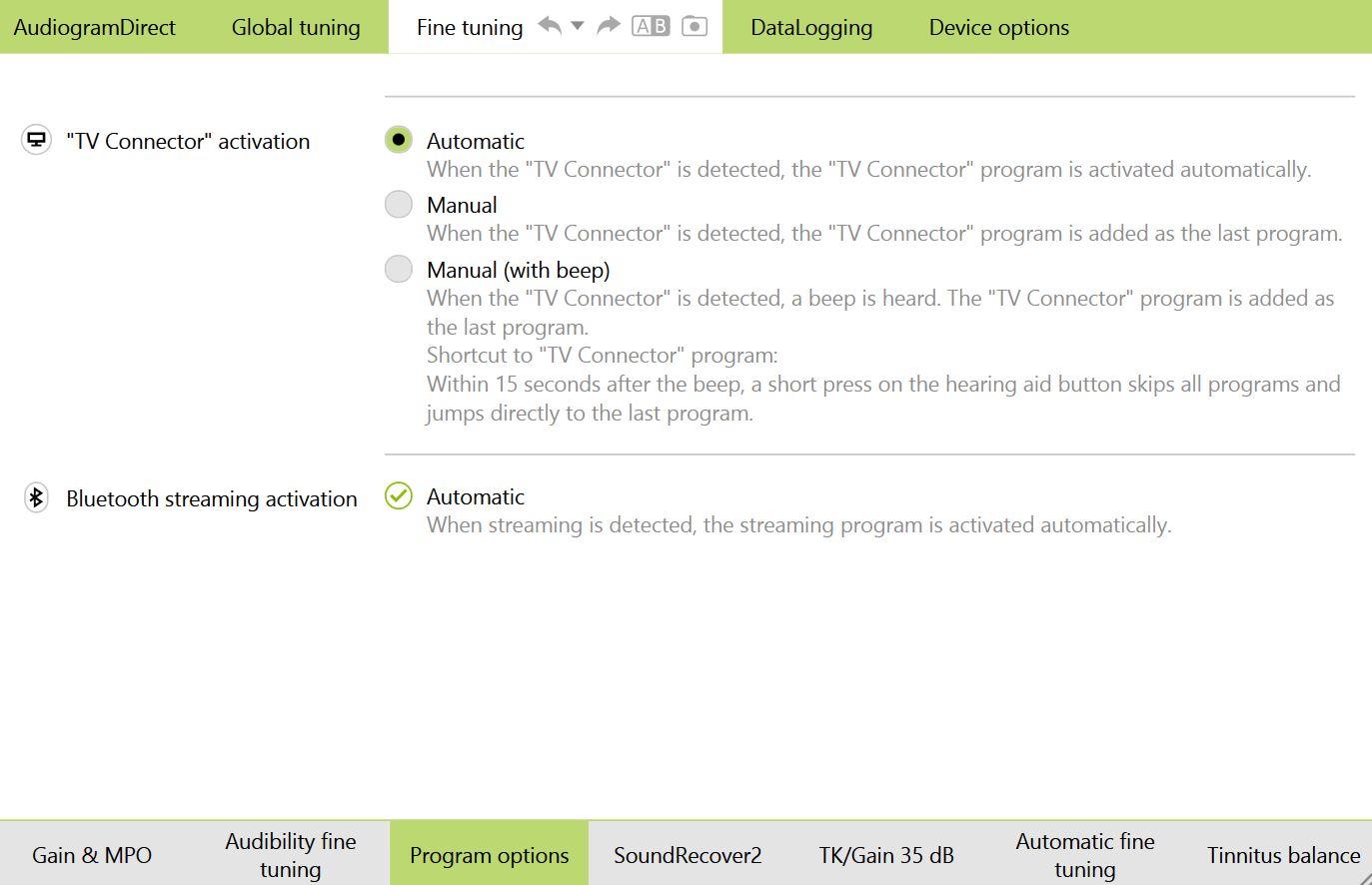Open the Device options tab
The height and width of the screenshot is (885, 1372).
(x=999, y=27)
